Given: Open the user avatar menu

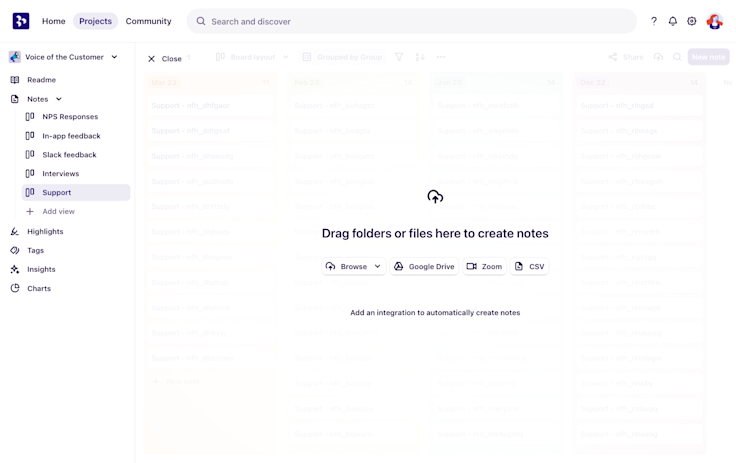Looking at the screenshot, I should (714, 21).
